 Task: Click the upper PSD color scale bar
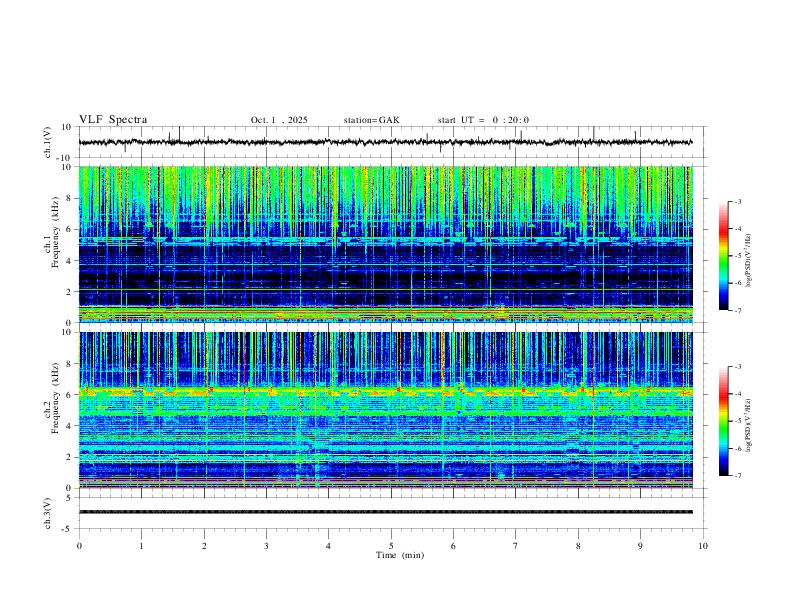click(x=724, y=256)
